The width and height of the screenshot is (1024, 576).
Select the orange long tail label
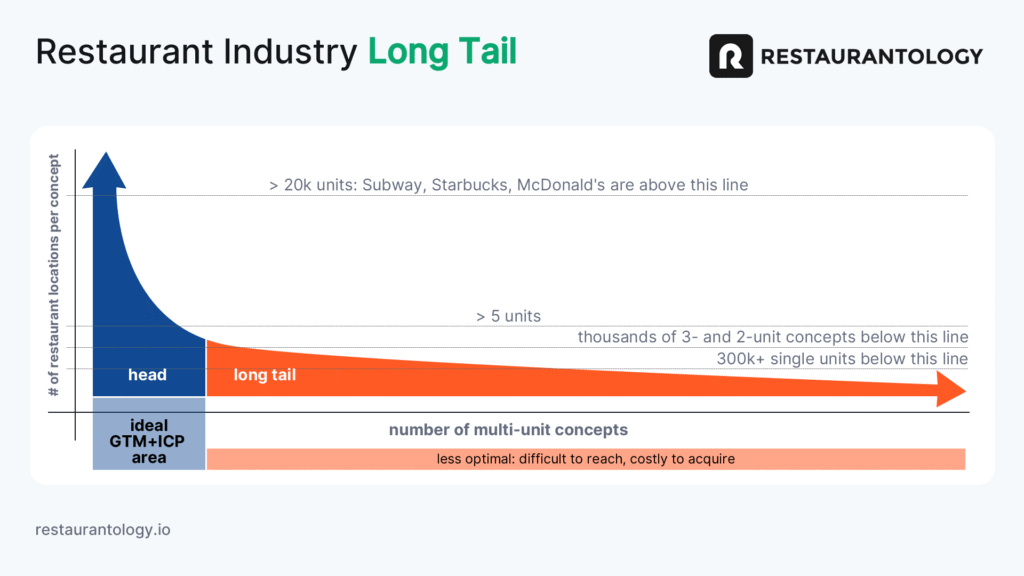click(264, 375)
